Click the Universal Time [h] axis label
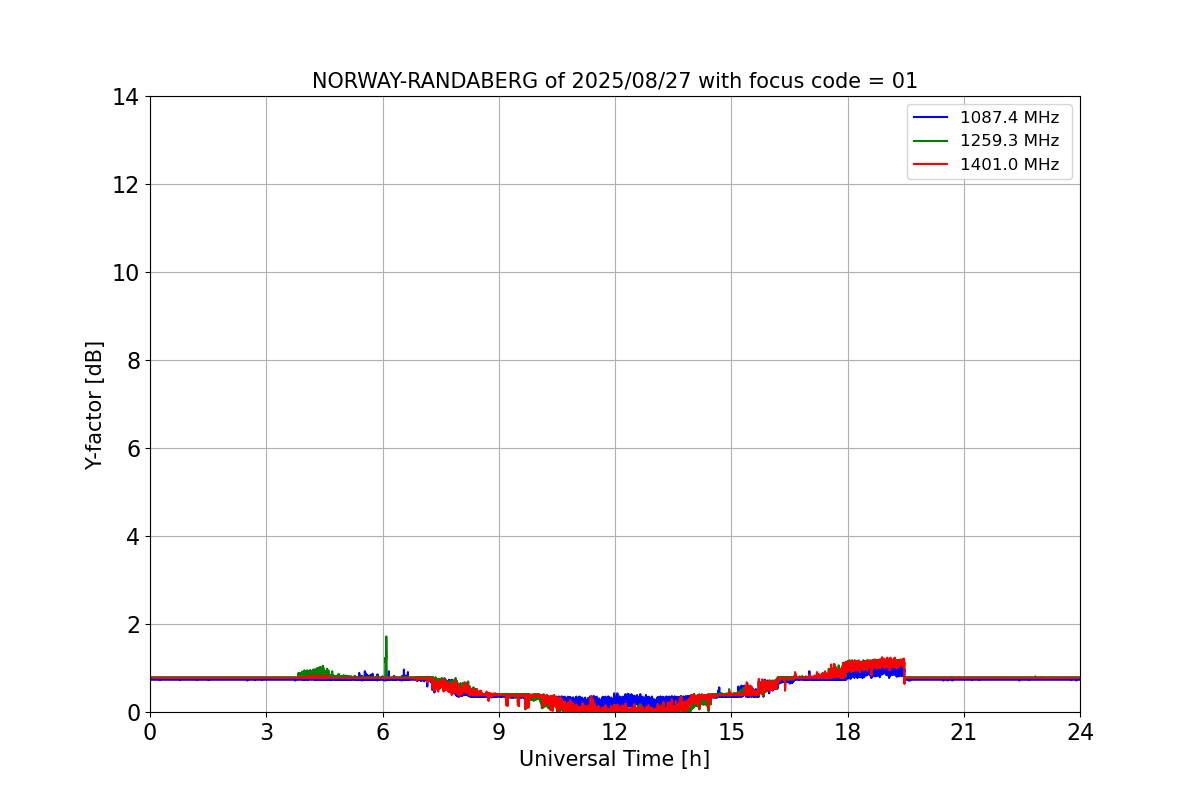1200x800 pixels. coord(614,759)
